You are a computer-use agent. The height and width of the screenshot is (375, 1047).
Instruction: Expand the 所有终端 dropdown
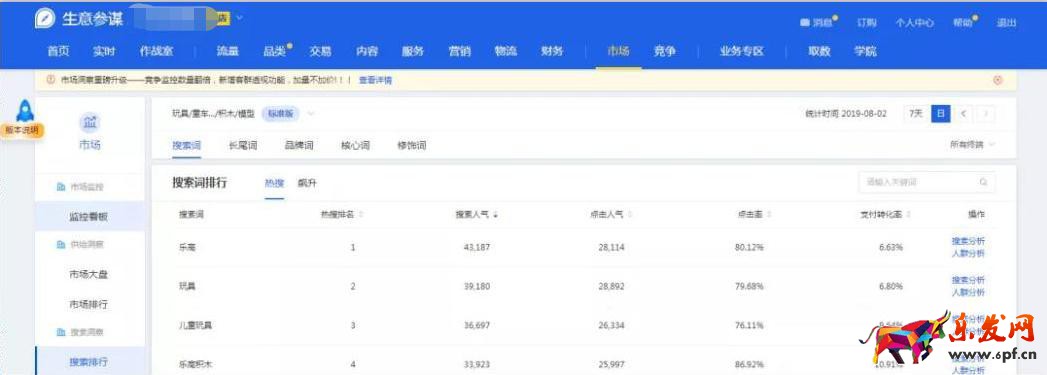[x=972, y=144]
